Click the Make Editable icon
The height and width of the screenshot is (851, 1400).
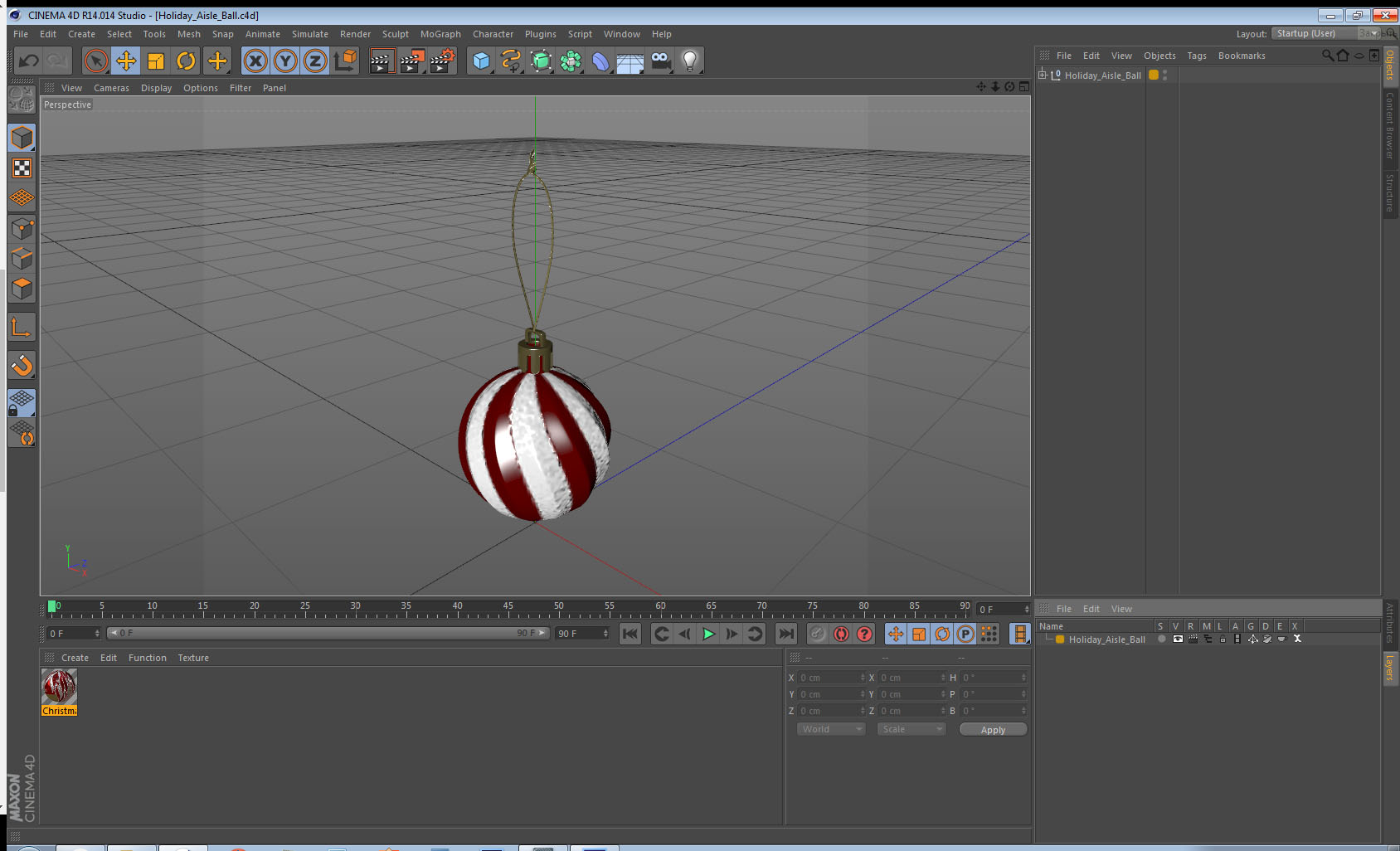[22, 100]
